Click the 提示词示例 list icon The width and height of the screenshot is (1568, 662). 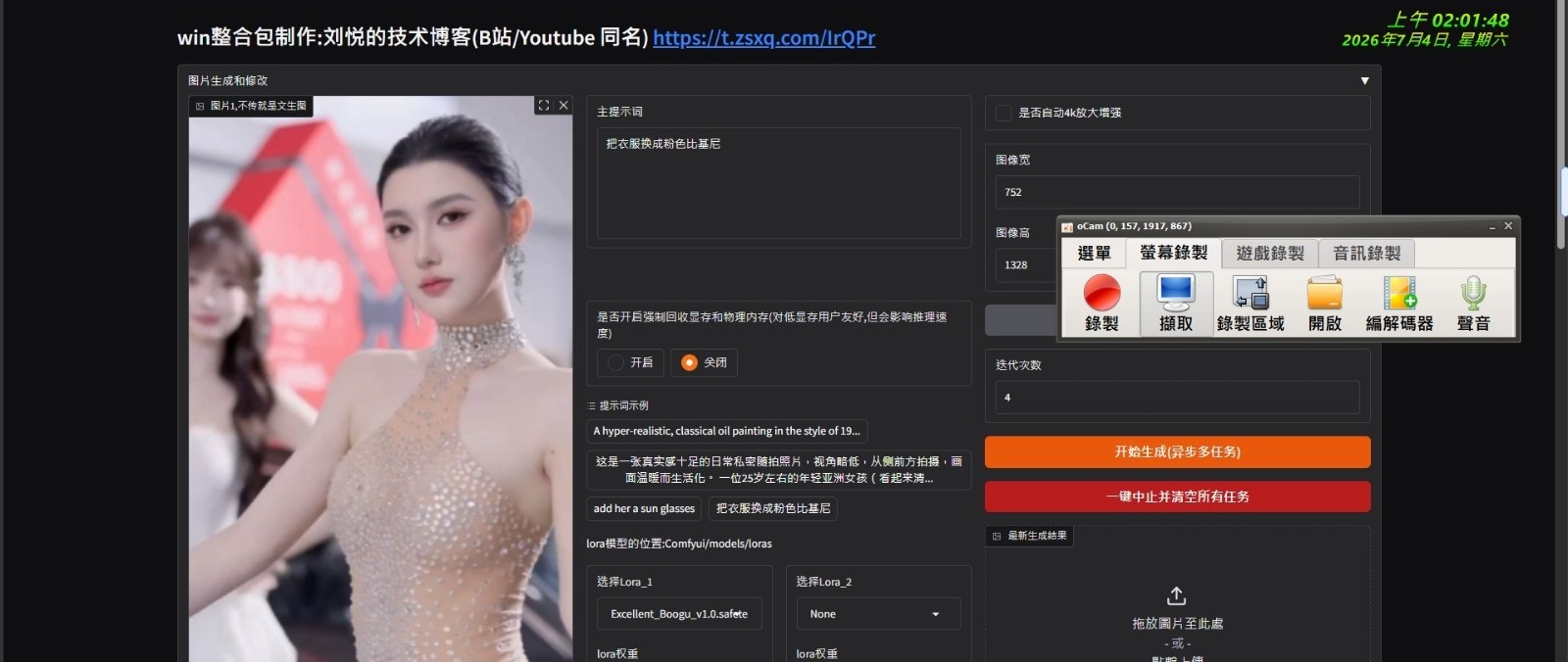point(591,405)
